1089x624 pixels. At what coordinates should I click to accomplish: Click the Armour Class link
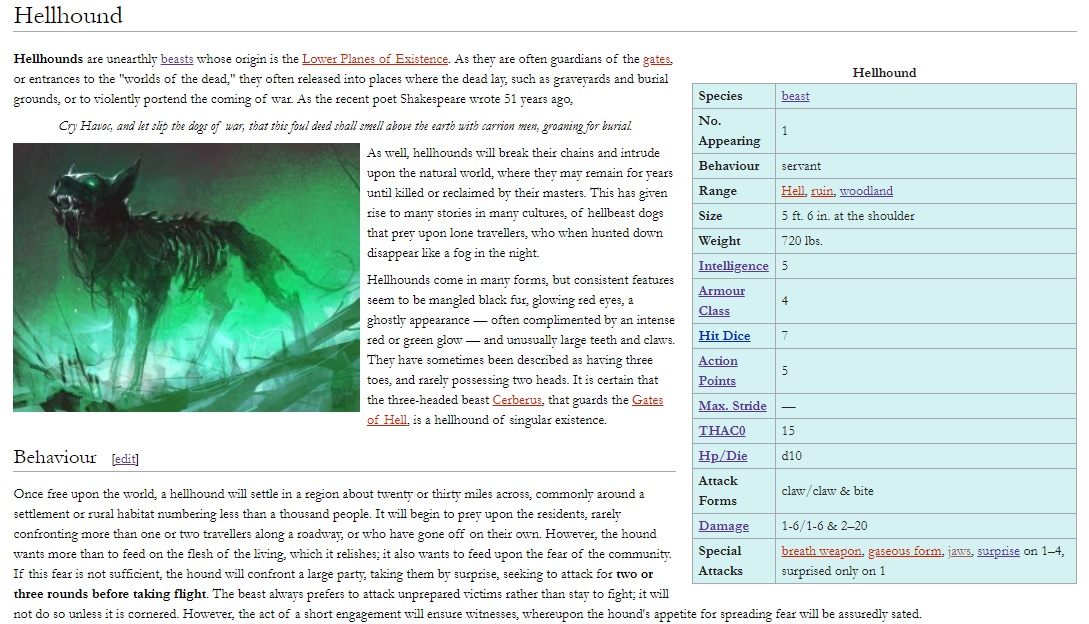722,301
